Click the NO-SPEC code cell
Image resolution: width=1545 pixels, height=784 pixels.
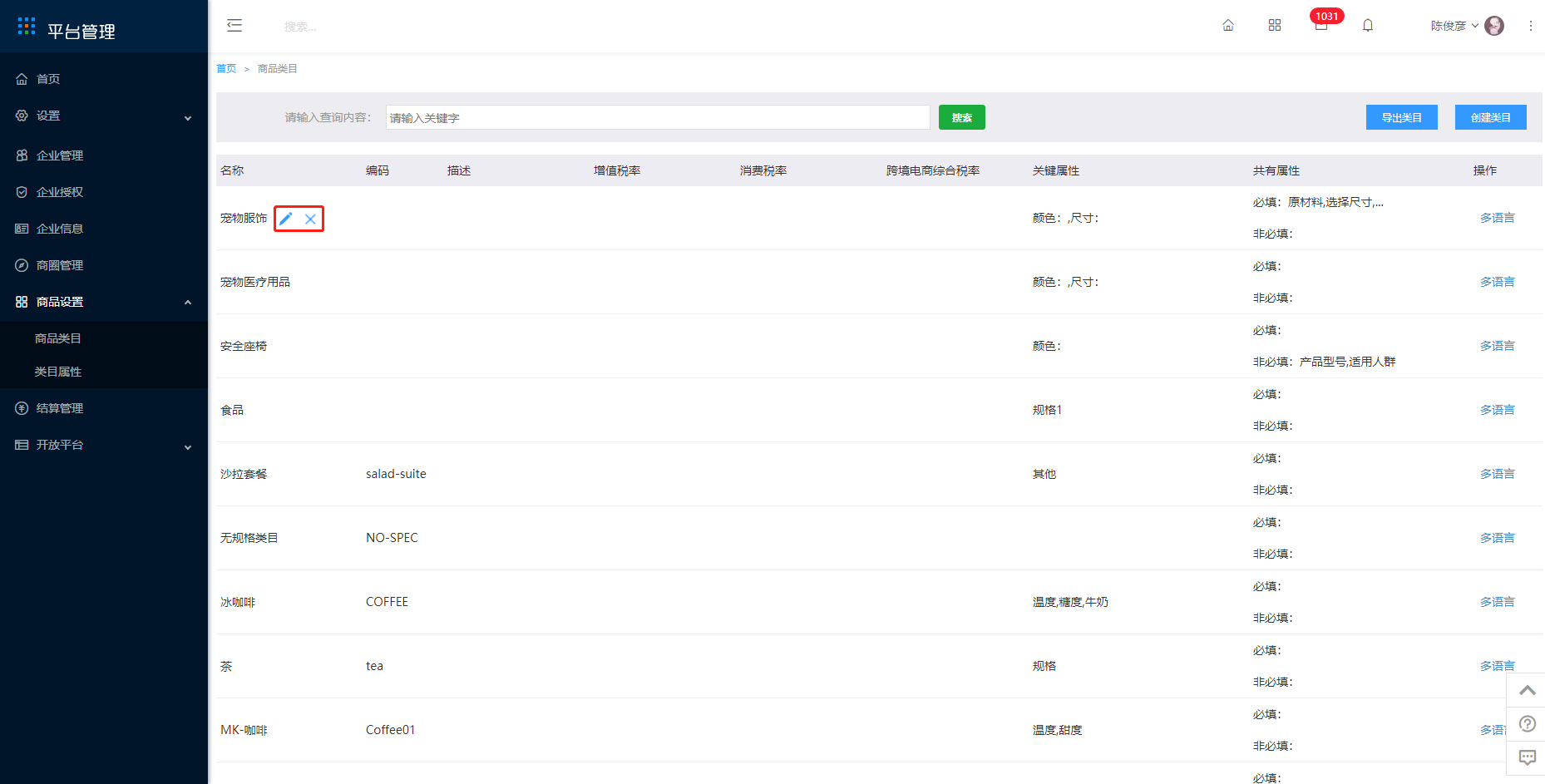pyautogui.click(x=392, y=538)
